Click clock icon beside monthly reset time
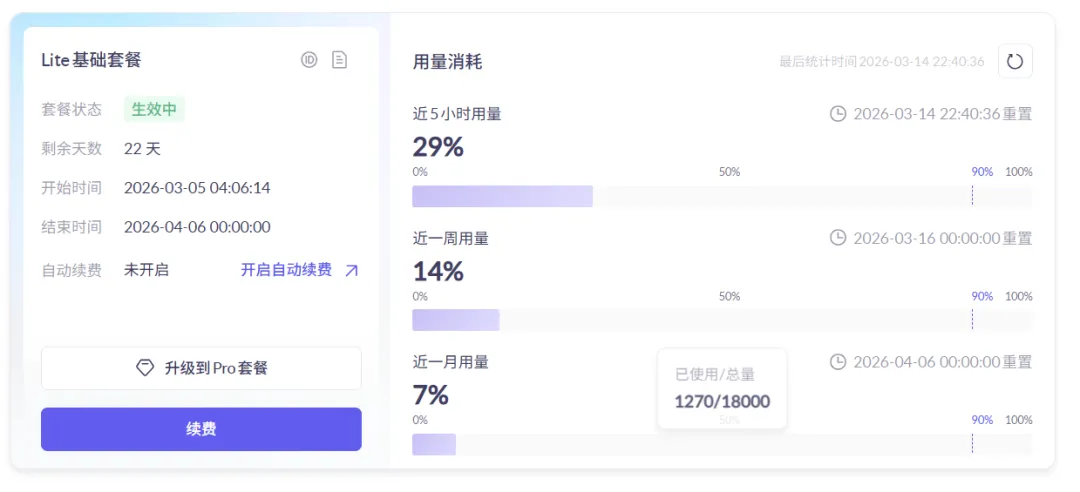Image resolution: width=1080 pixels, height=492 pixels. click(838, 362)
